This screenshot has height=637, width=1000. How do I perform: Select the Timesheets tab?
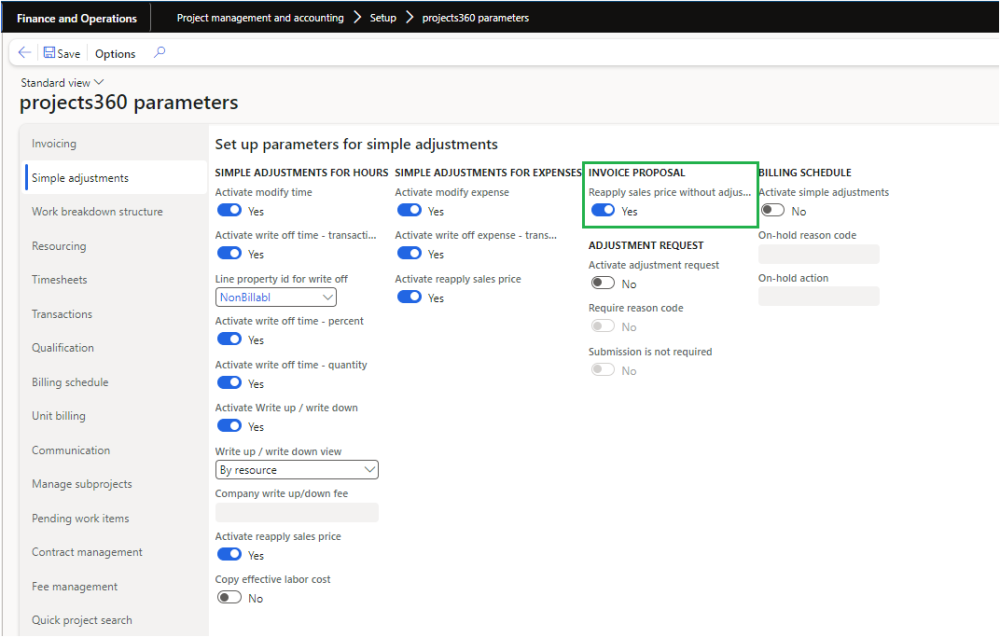coord(59,280)
